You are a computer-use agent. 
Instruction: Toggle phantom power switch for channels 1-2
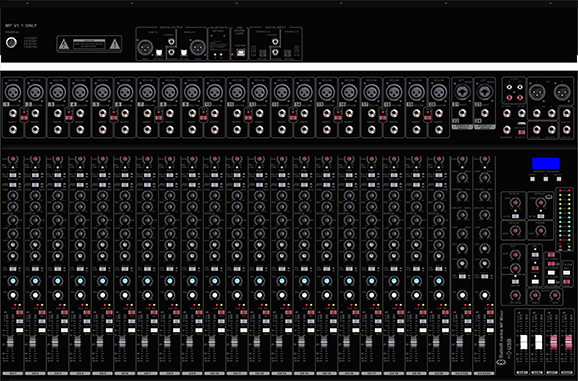[24, 118]
